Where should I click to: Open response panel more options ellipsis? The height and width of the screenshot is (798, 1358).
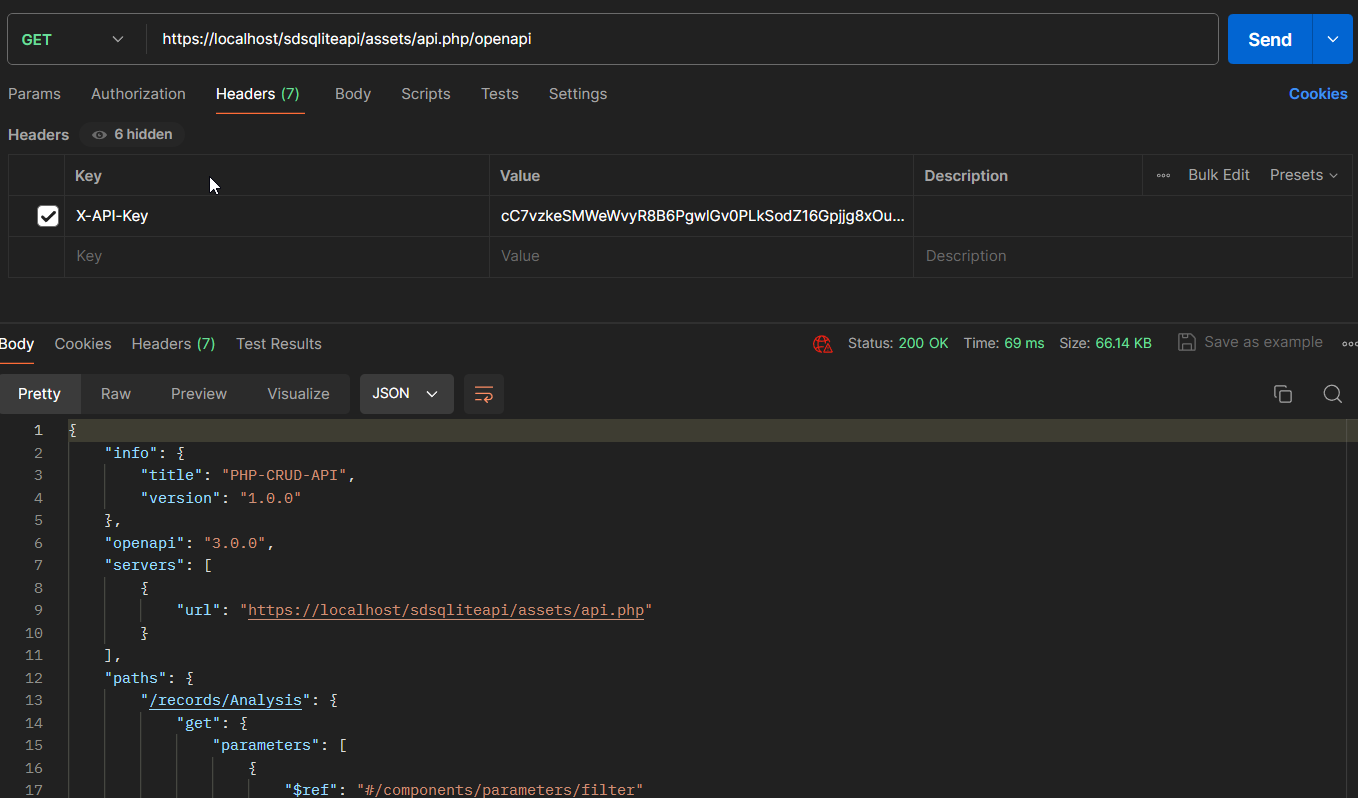pyautogui.click(x=1349, y=343)
